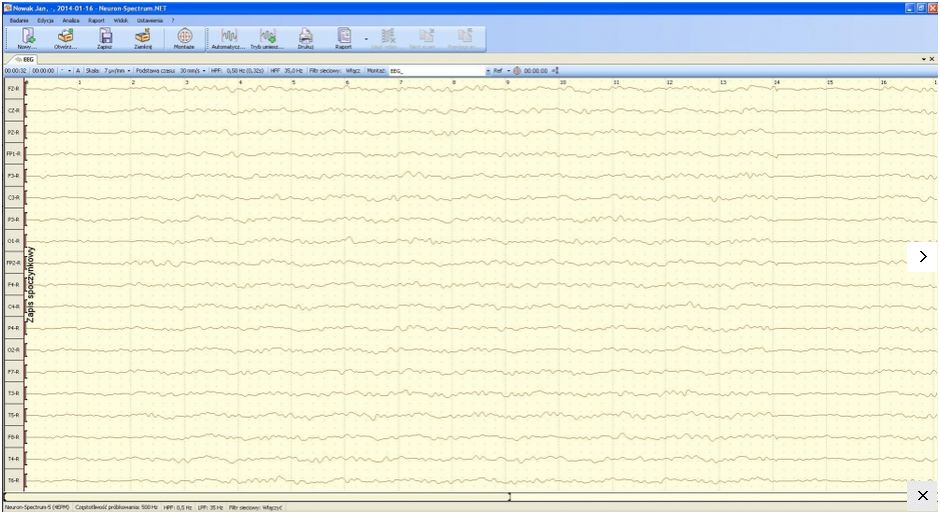Print the EEG with the Drukuj icon
The height and width of the screenshot is (514, 940).
click(306, 37)
